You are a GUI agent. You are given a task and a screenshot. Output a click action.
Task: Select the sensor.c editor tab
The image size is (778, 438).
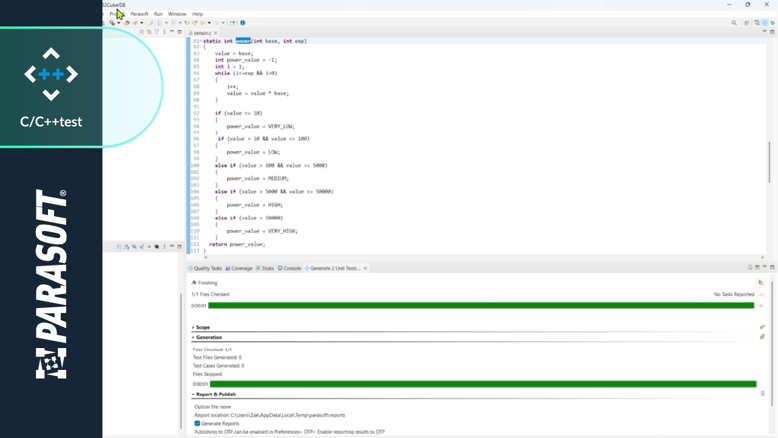(x=200, y=33)
